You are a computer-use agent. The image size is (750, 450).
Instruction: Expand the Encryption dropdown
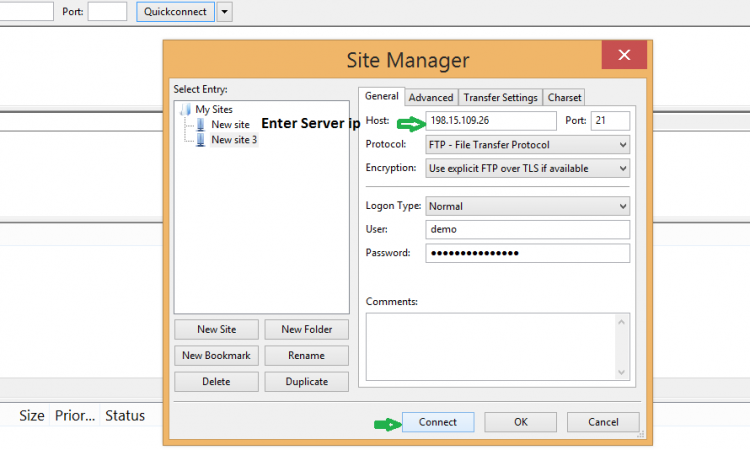pyautogui.click(x=528, y=168)
